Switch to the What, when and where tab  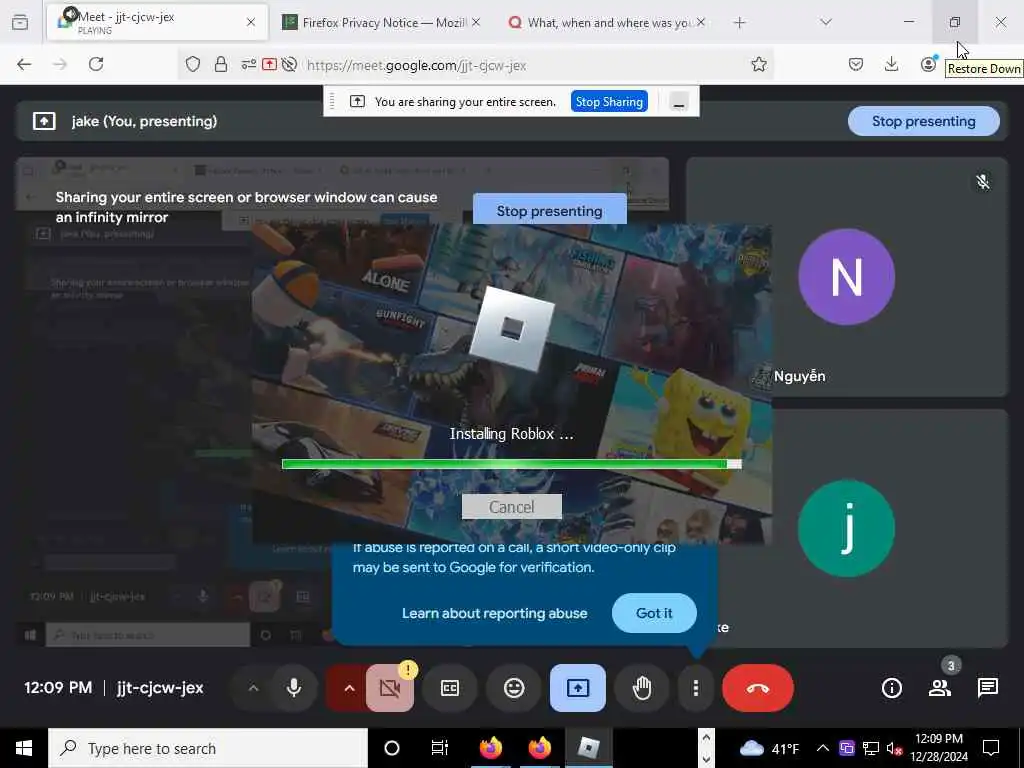coord(601,22)
